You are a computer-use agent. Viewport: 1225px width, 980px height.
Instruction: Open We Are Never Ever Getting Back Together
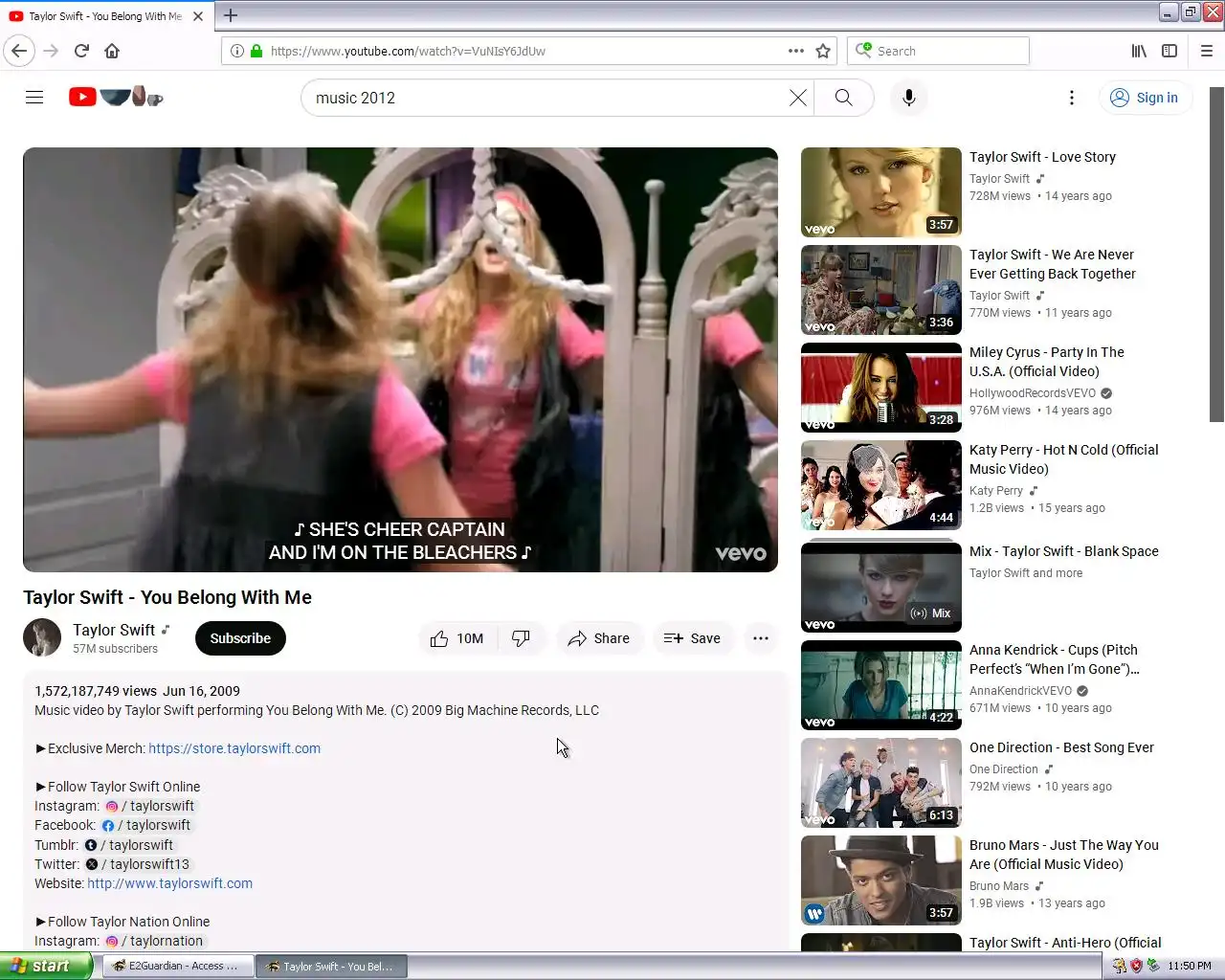[1053, 264]
